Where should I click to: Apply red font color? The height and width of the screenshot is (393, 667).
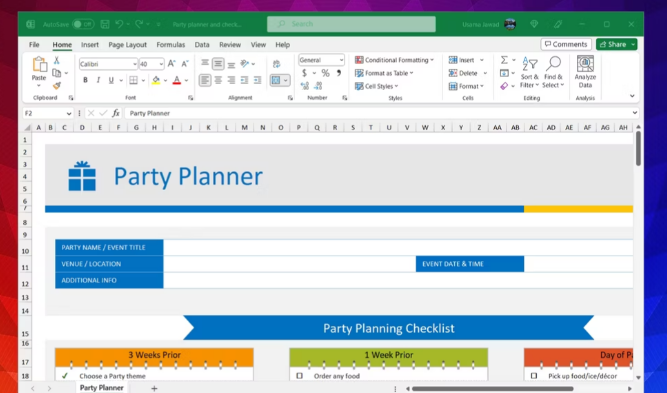tap(177, 80)
